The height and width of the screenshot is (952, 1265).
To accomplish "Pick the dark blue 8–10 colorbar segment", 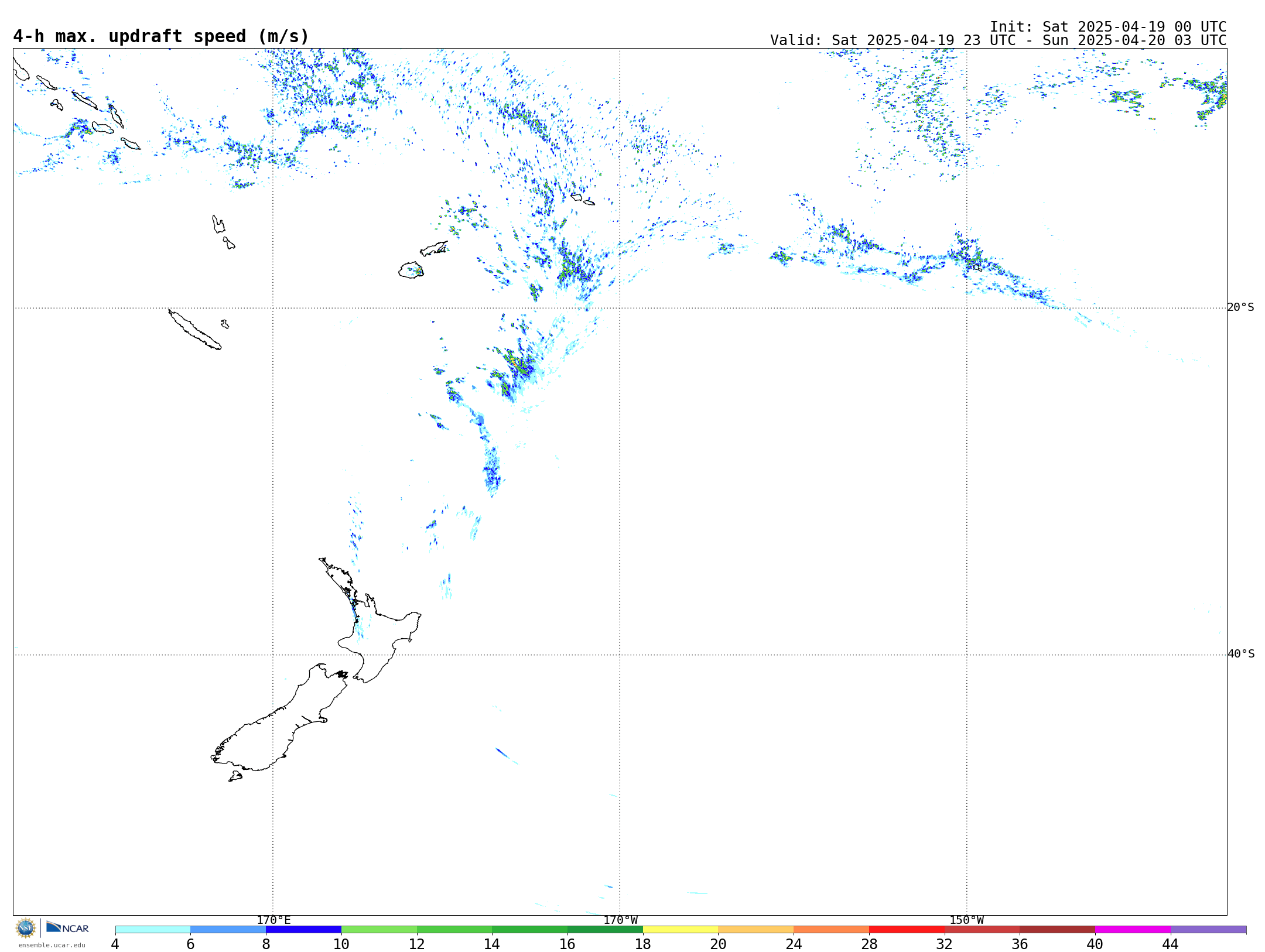I will (303, 930).
